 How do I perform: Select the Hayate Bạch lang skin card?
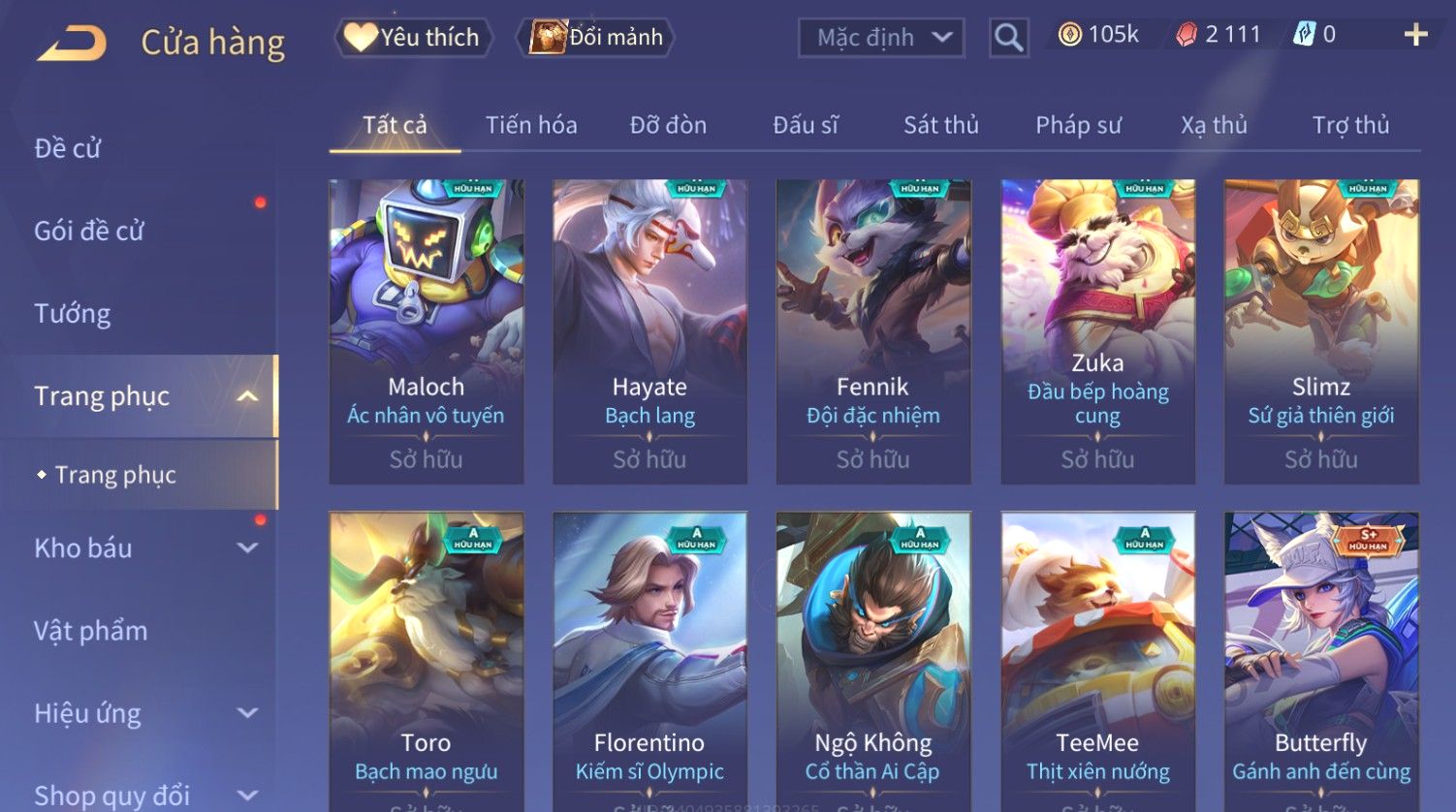[649, 331]
